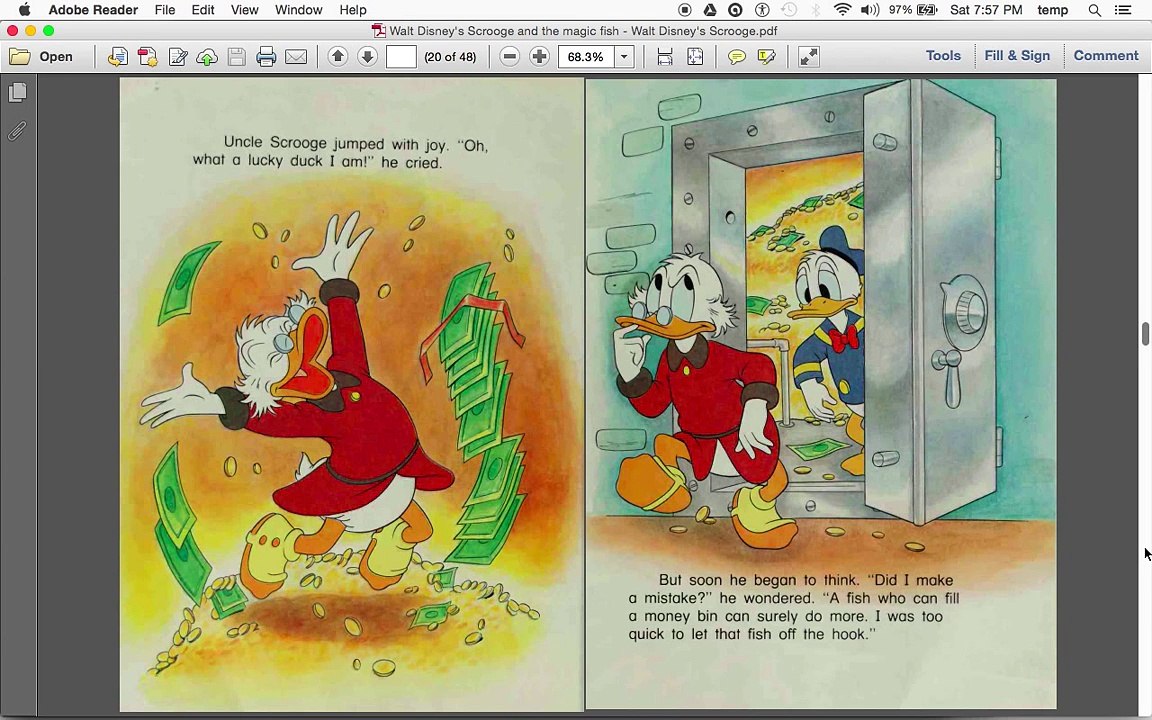Zoom out with the minus button

pos(510,56)
